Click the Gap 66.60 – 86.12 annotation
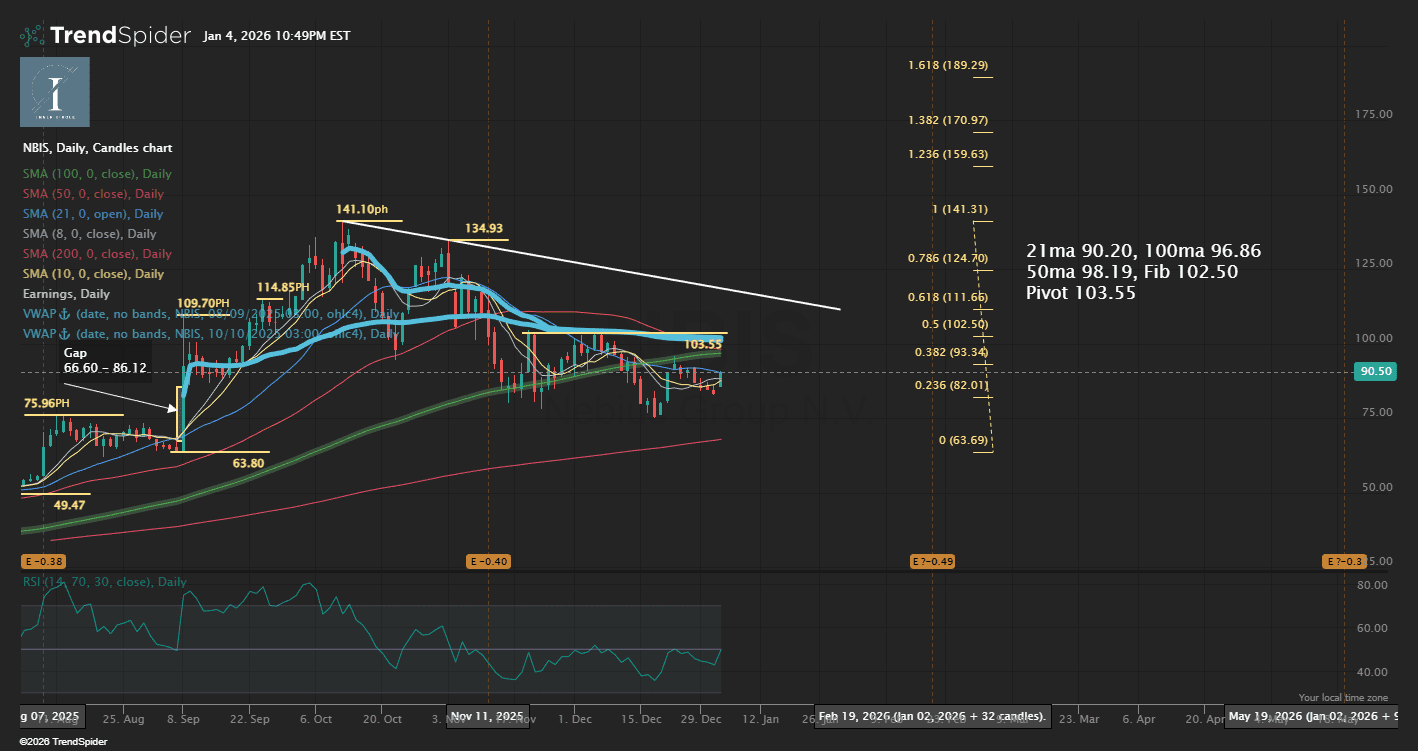Viewport: 1418px width, 751px height. [105, 361]
